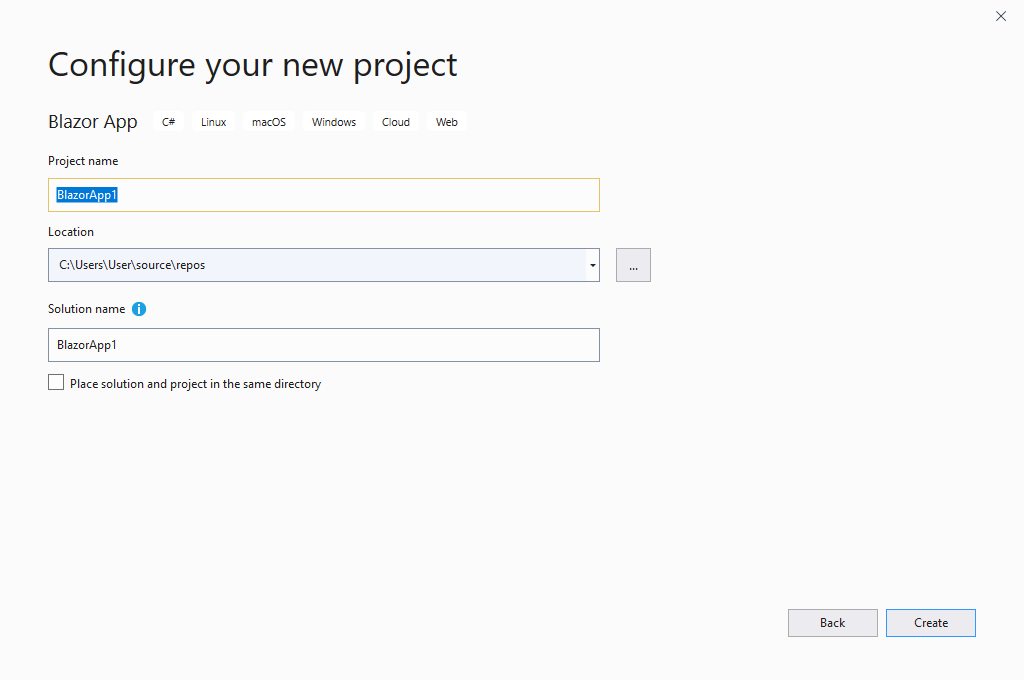Screen dimensions: 1024x680
Task: Click the Solution name info icon
Action: tap(138, 309)
